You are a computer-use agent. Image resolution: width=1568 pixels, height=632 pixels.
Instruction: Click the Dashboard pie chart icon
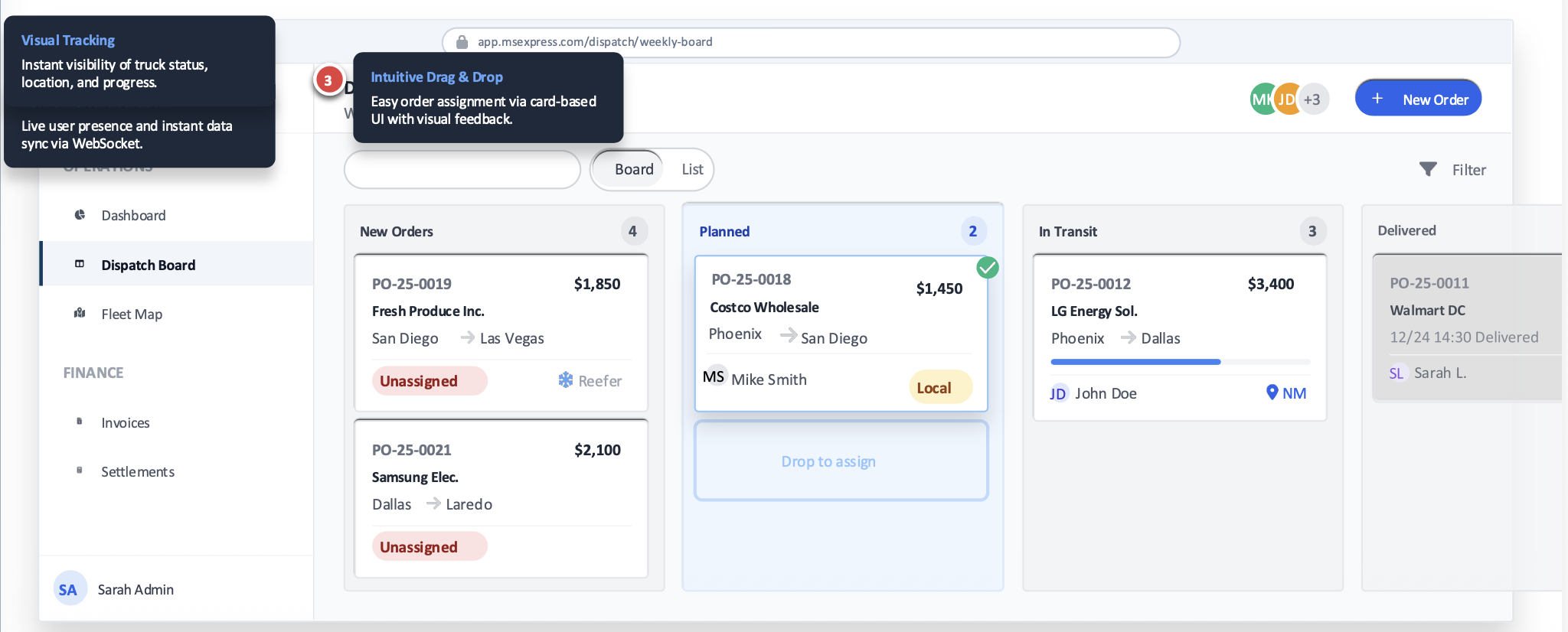coord(80,215)
